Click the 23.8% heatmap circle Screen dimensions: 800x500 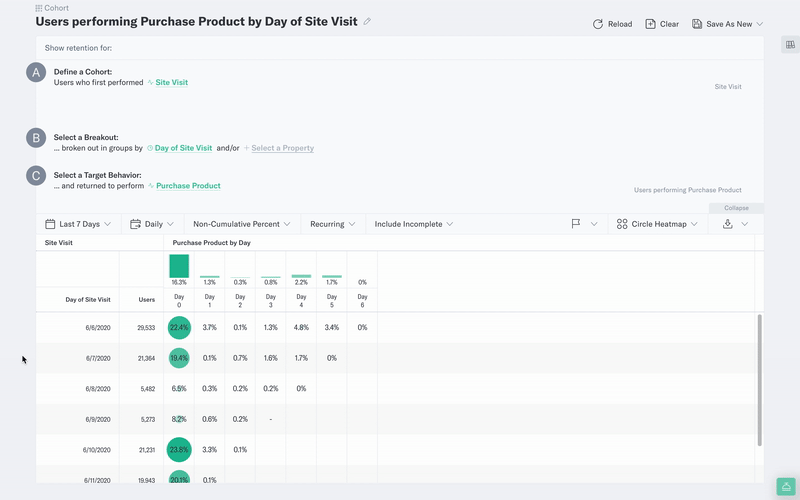179,450
